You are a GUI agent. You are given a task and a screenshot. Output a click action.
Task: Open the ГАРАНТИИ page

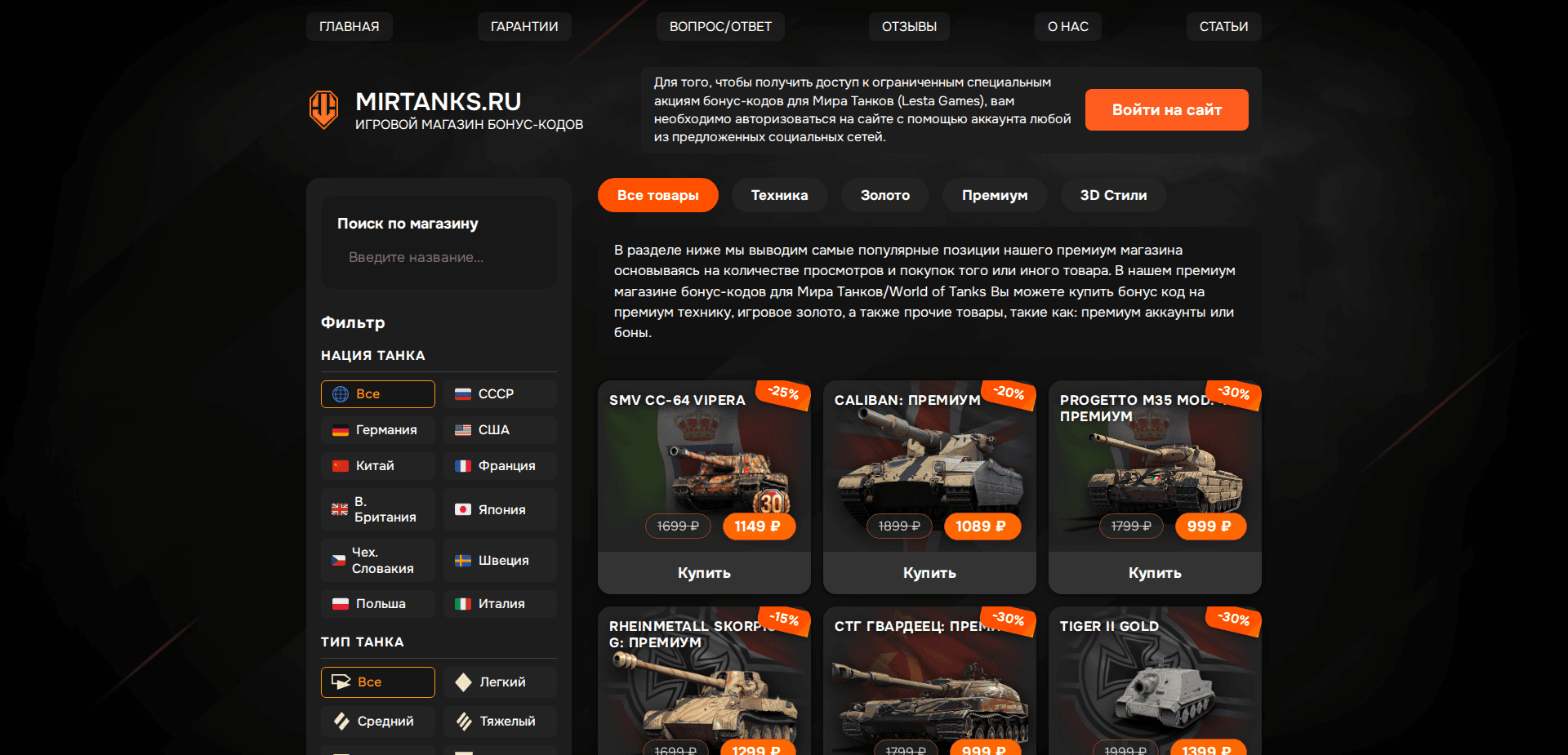tap(524, 27)
